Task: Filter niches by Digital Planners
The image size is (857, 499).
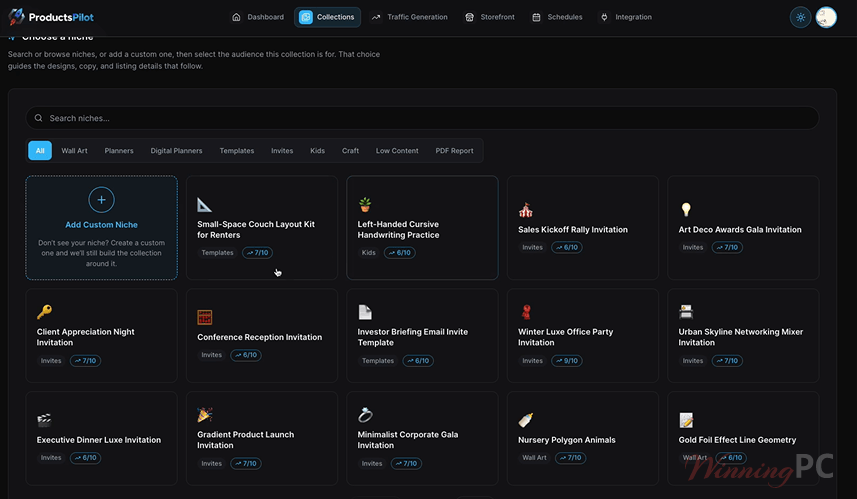Action: pos(176,150)
